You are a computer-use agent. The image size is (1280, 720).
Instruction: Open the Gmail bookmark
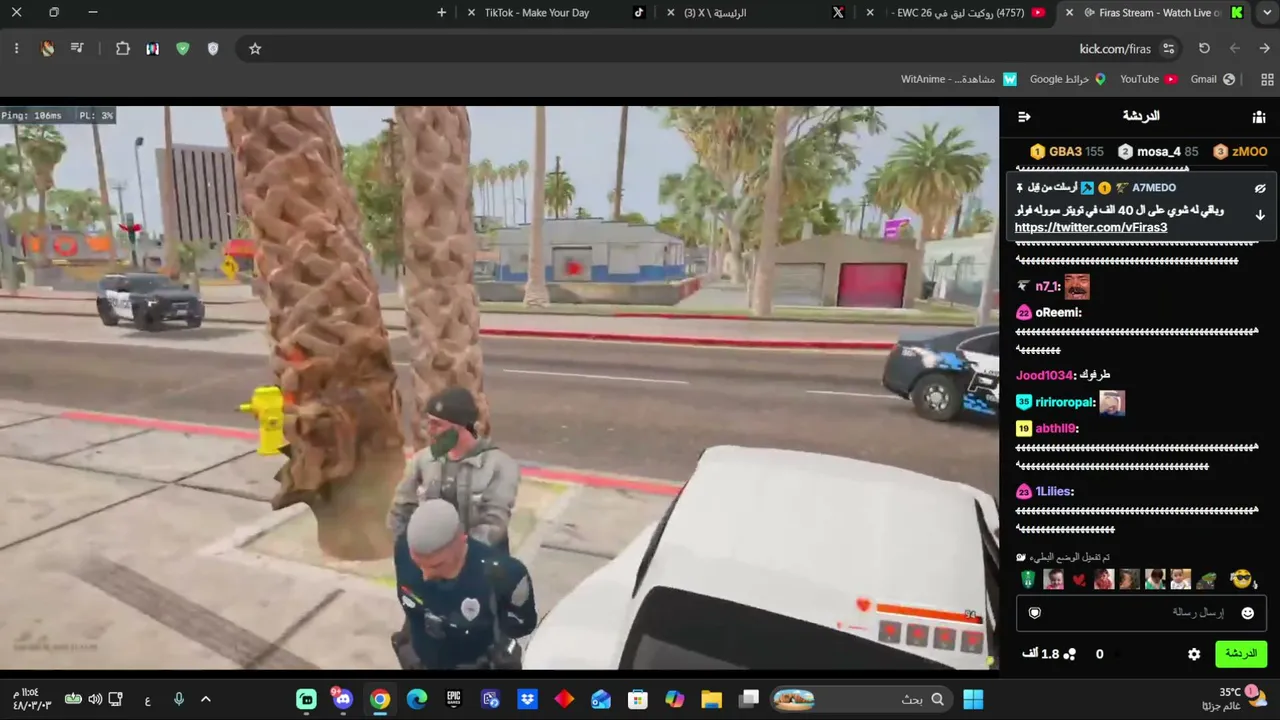(1213, 79)
